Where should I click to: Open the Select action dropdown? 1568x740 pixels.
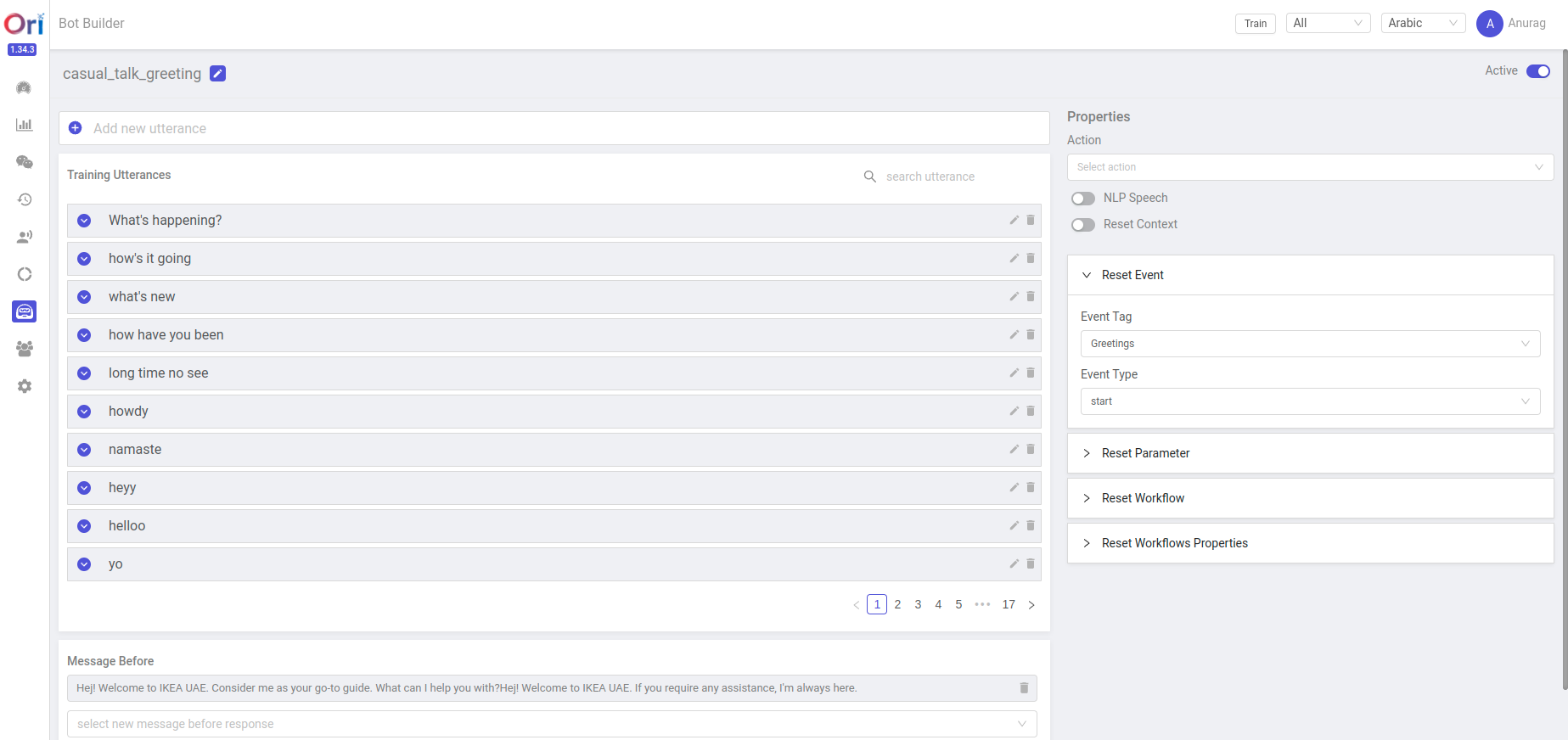[1309, 167]
